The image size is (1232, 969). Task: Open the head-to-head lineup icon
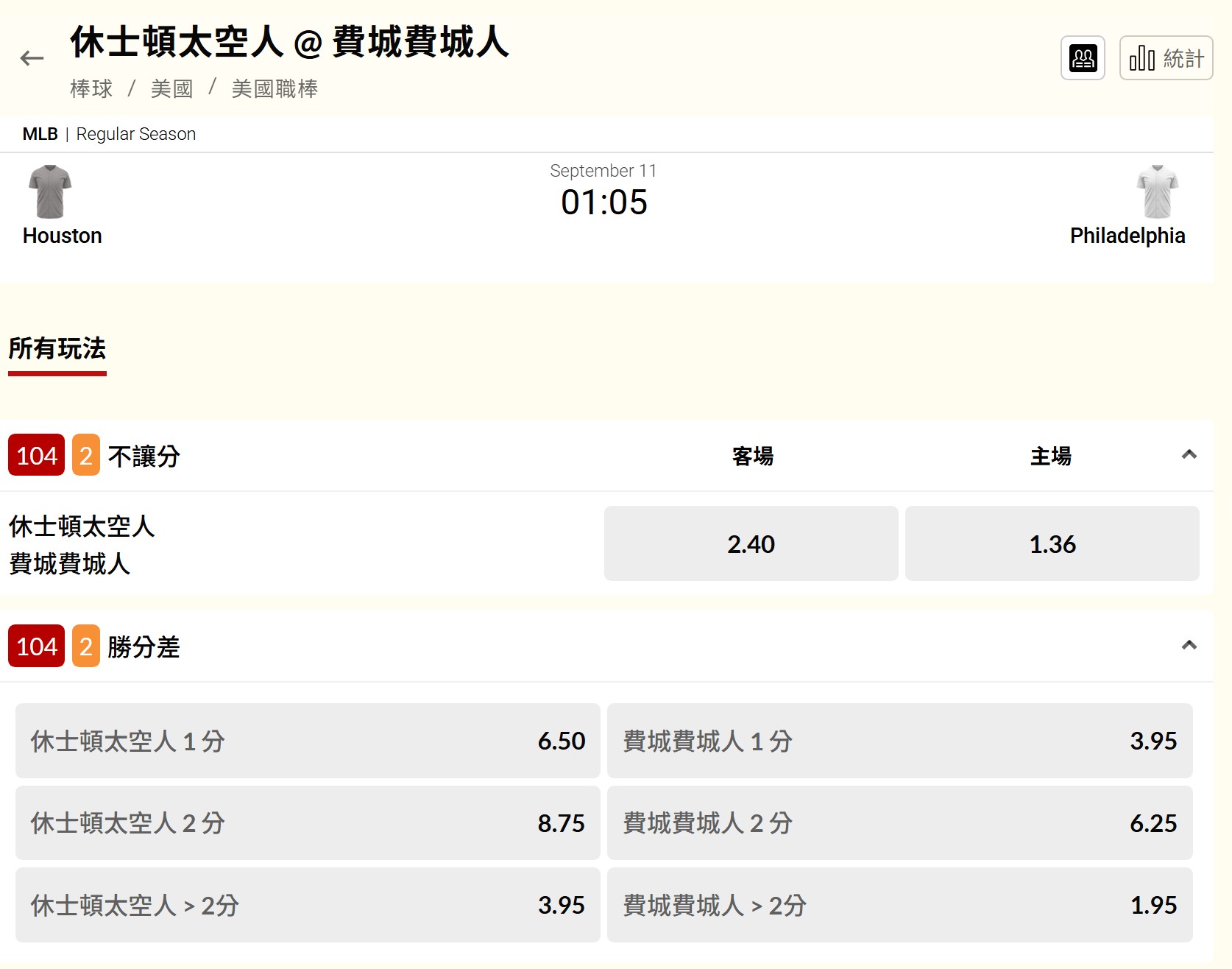[x=1083, y=58]
